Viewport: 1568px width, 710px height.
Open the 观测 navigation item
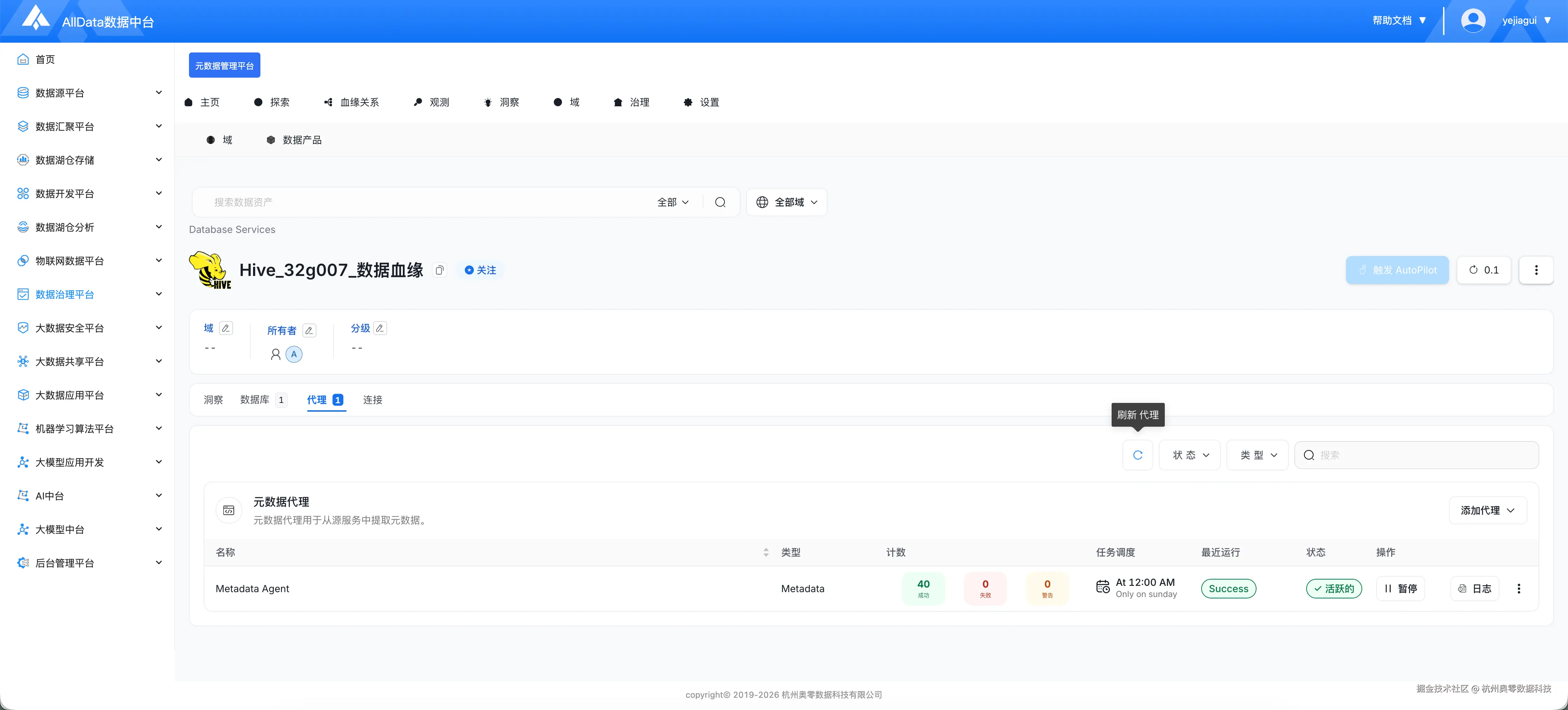(x=431, y=102)
